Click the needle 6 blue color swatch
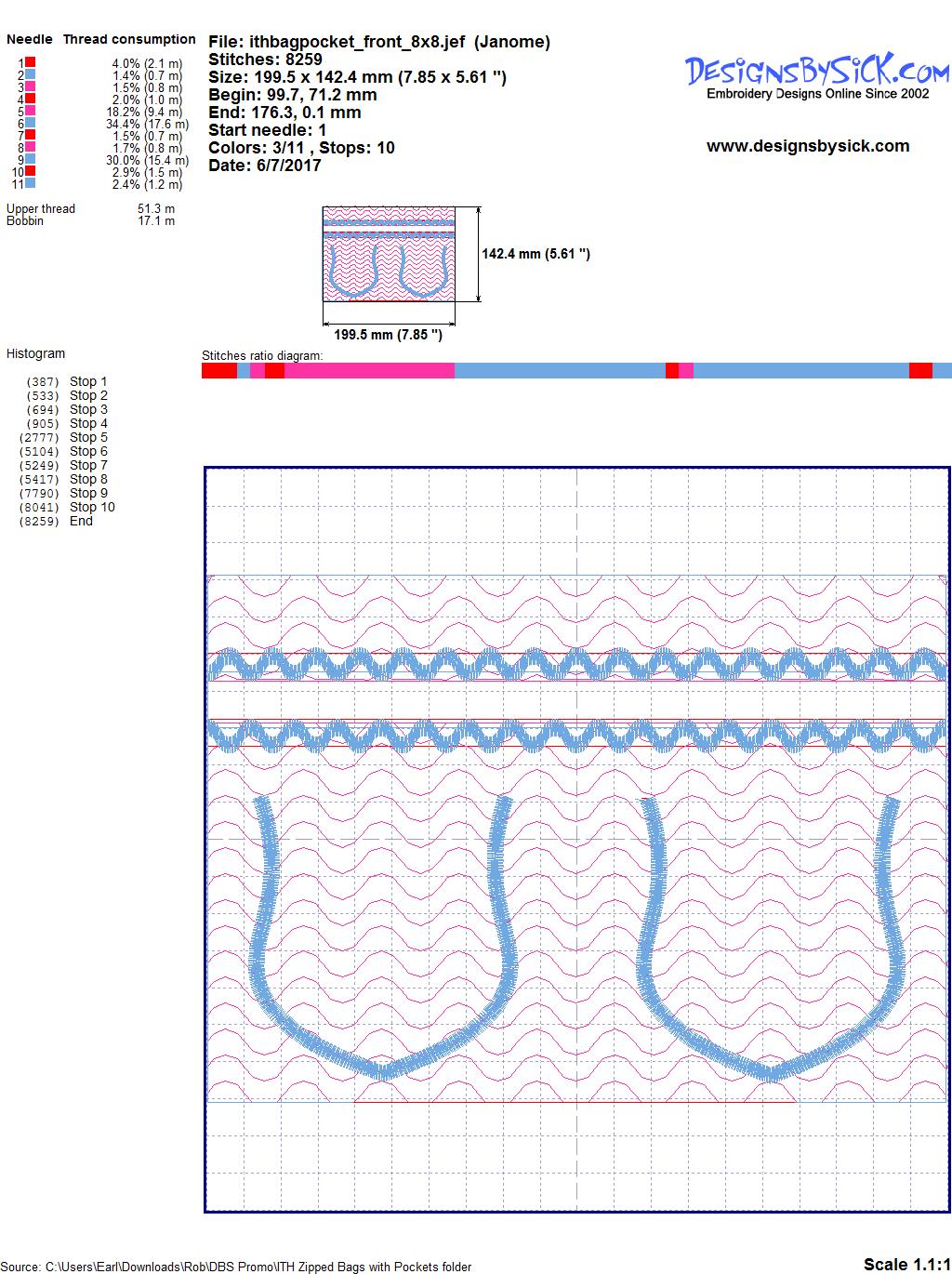The image size is (952, 1274). pyautogui.click(x=31, y=124)
